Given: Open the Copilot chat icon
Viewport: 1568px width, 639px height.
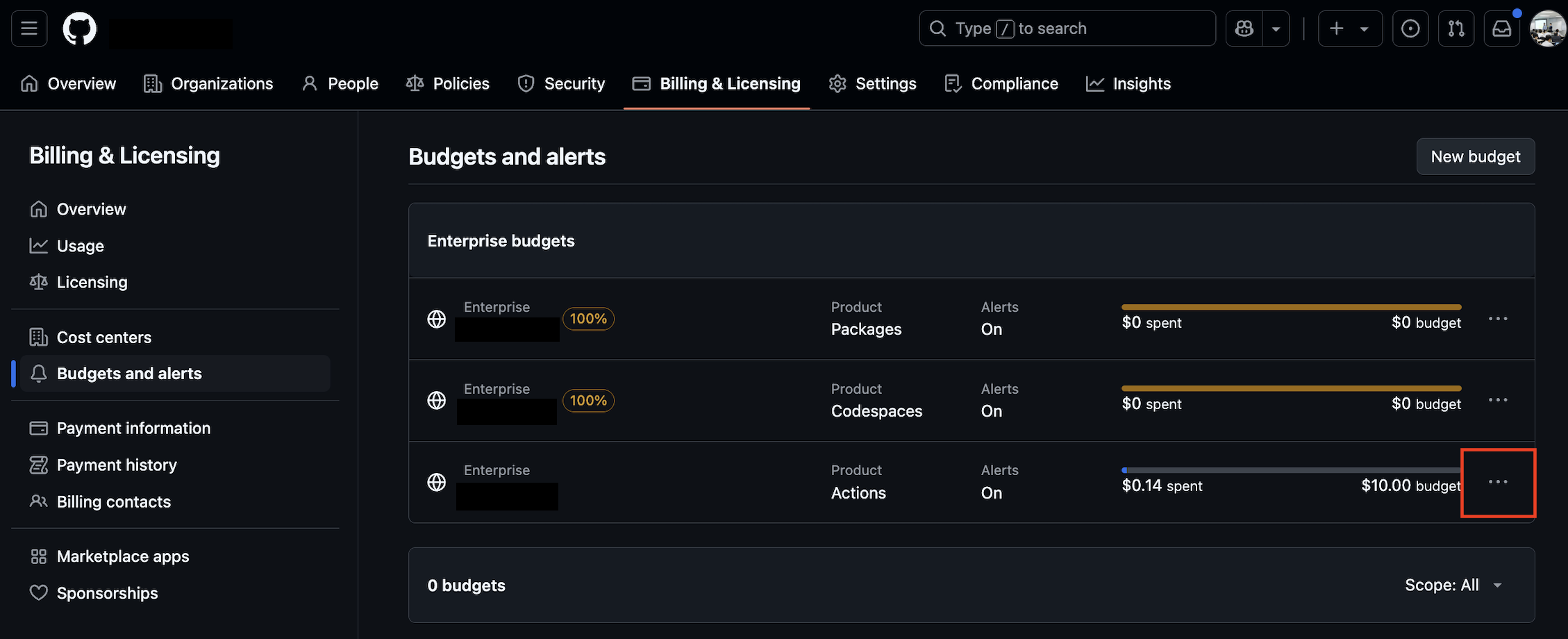Looking at the screenshot, I should click(1244, 28).
